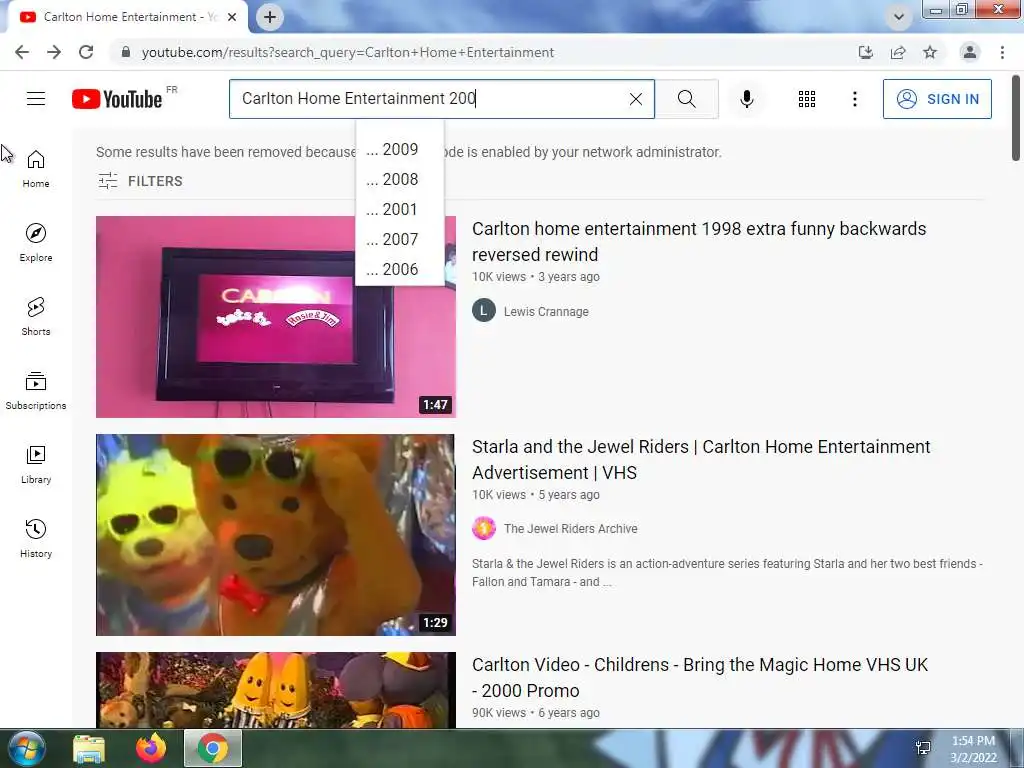Open the YouTube hamburger guide menu

36,99
